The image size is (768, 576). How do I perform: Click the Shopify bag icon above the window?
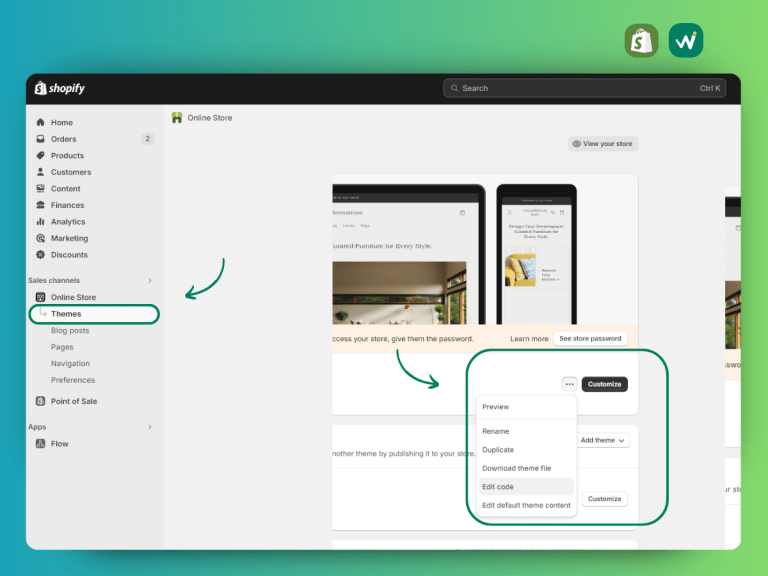(642, 41)
